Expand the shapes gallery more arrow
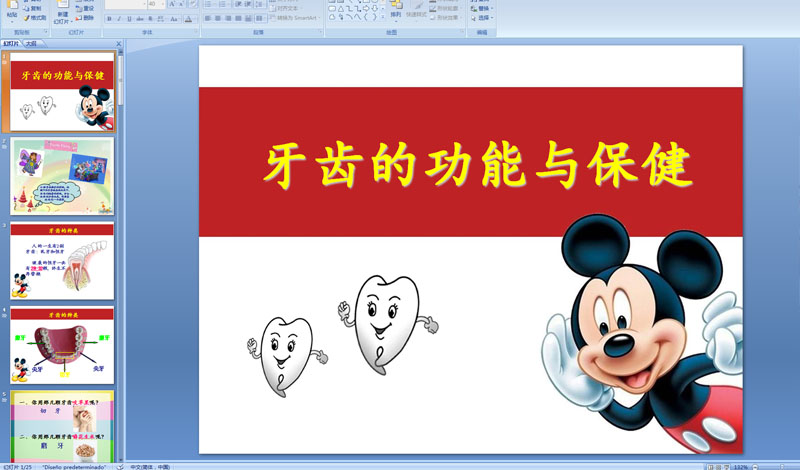 tap(383, 17)
